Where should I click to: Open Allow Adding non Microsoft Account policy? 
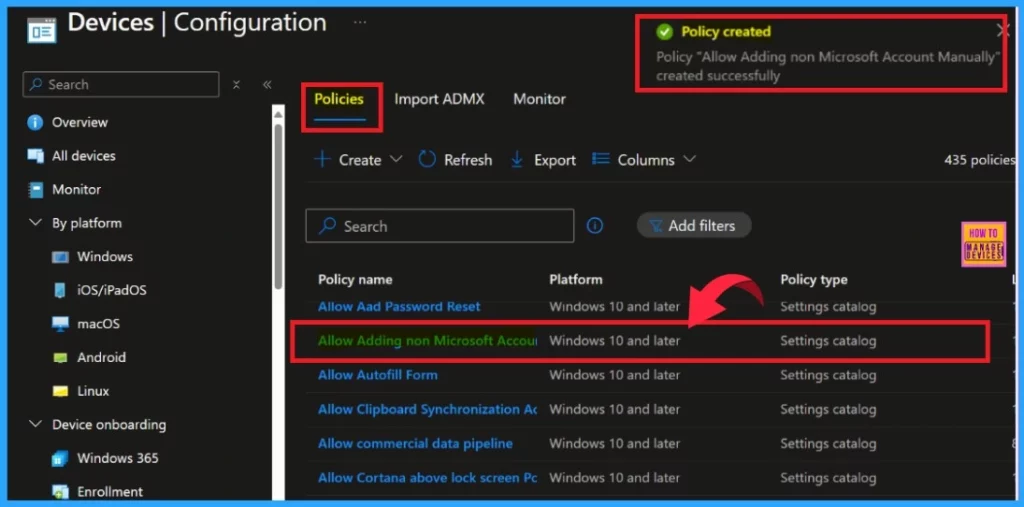(426, 341)
